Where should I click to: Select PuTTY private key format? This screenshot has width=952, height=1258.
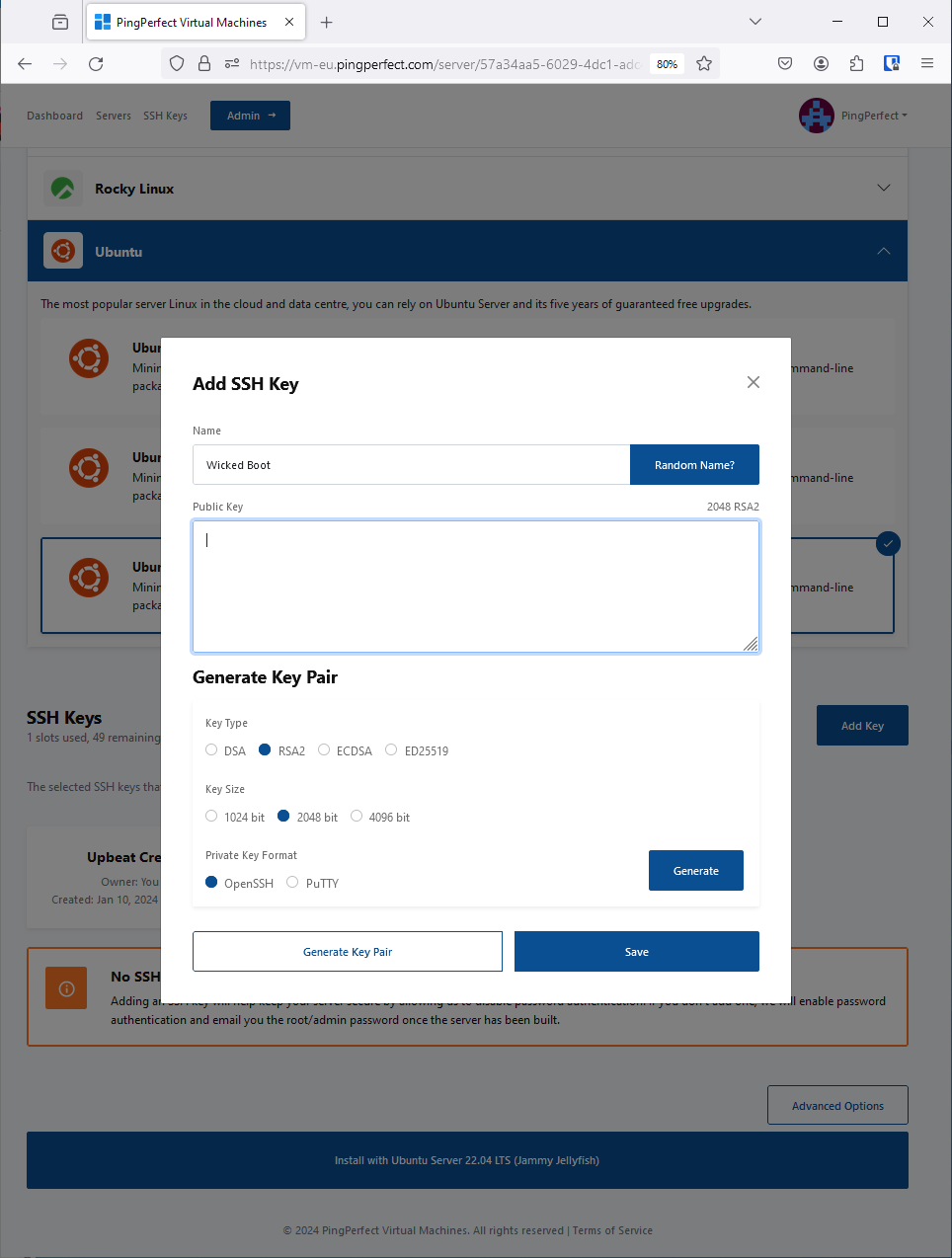(x=293, y=883)
